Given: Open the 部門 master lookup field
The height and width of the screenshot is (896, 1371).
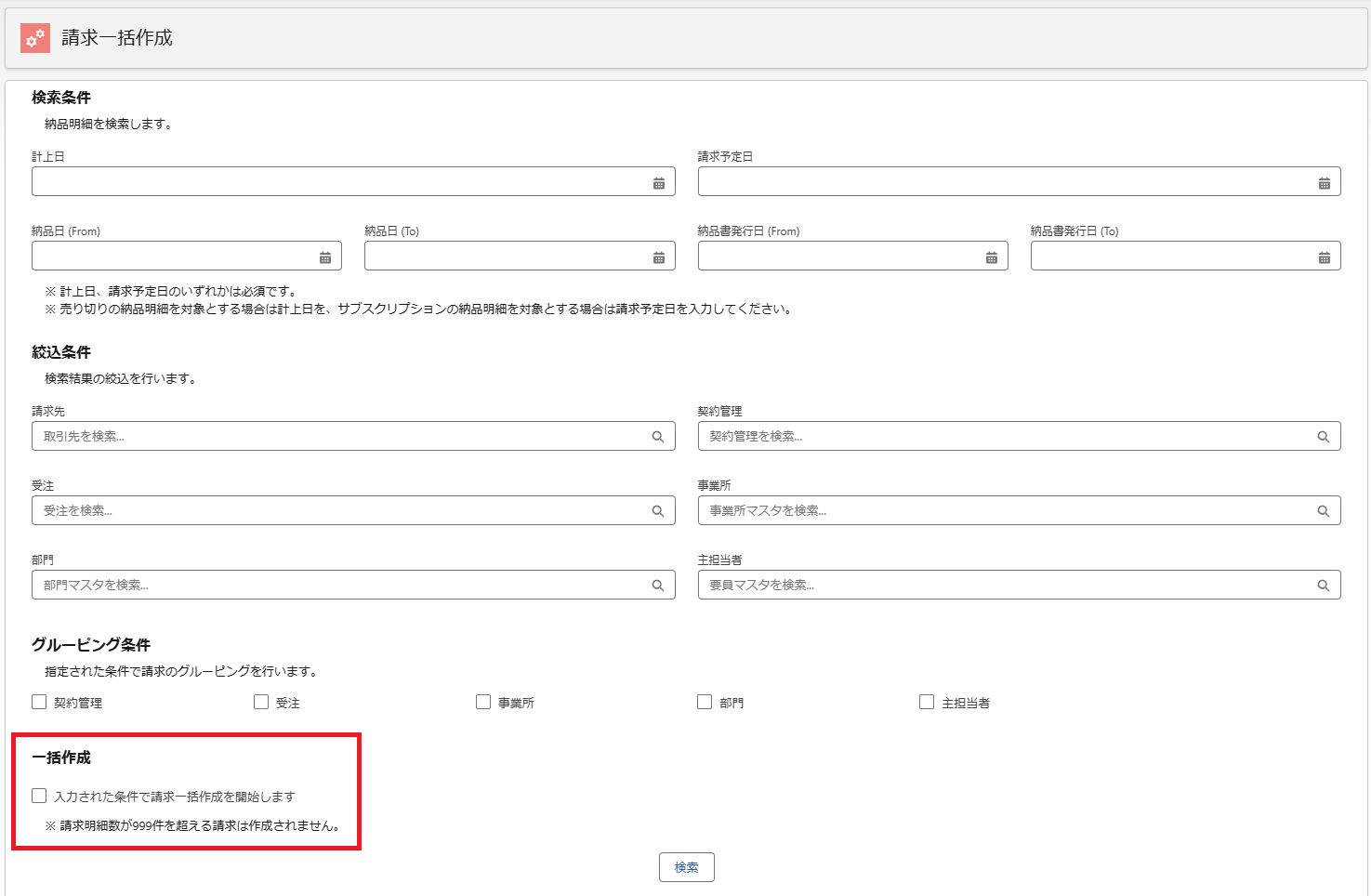Looking at the screenshot, I should click(344, 585).
